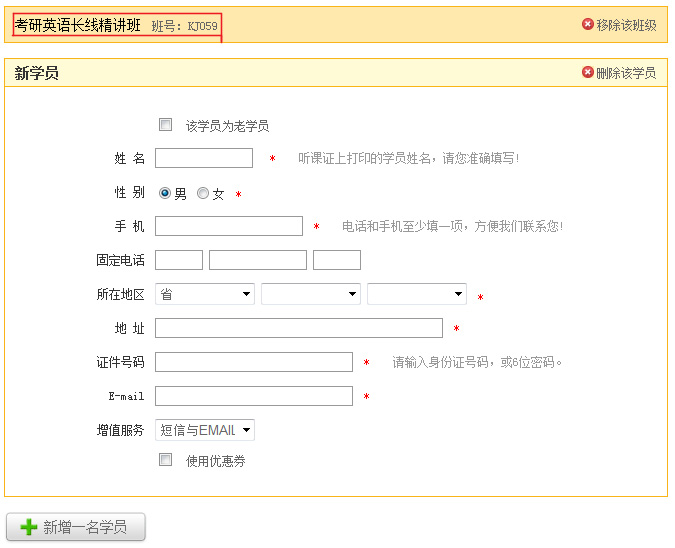This screenshot has width=675, height=548.
Task: Enable the 使用优惠券 checkbox
Action: pos(166,460)
